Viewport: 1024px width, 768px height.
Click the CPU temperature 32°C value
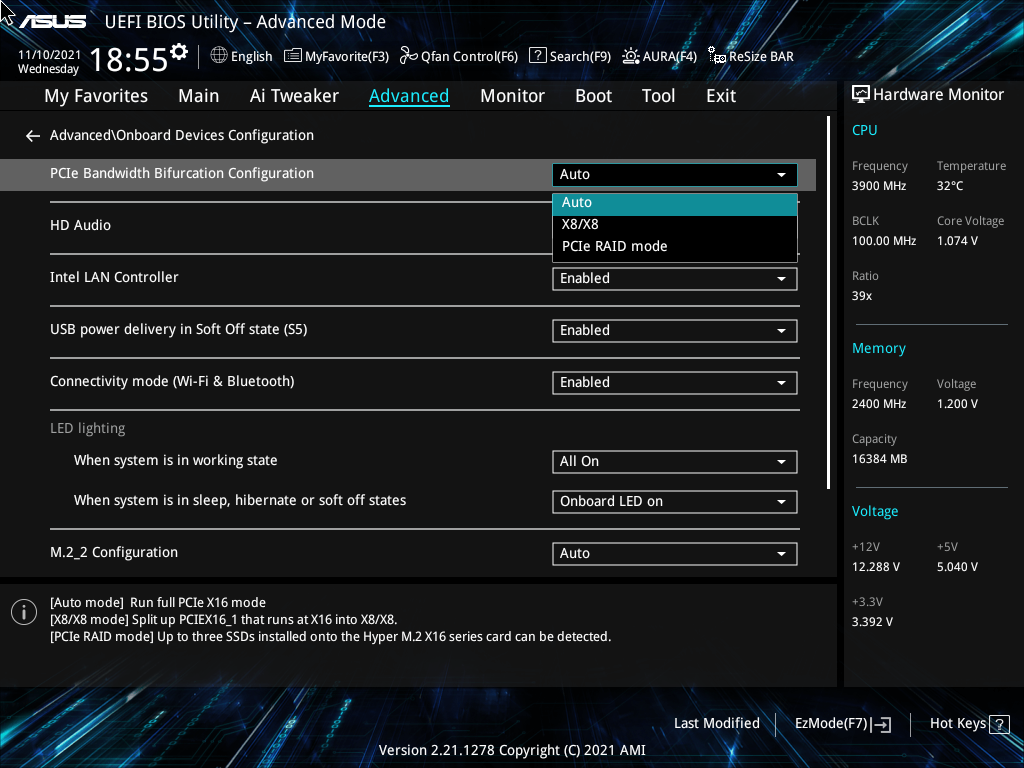(950, 186)
